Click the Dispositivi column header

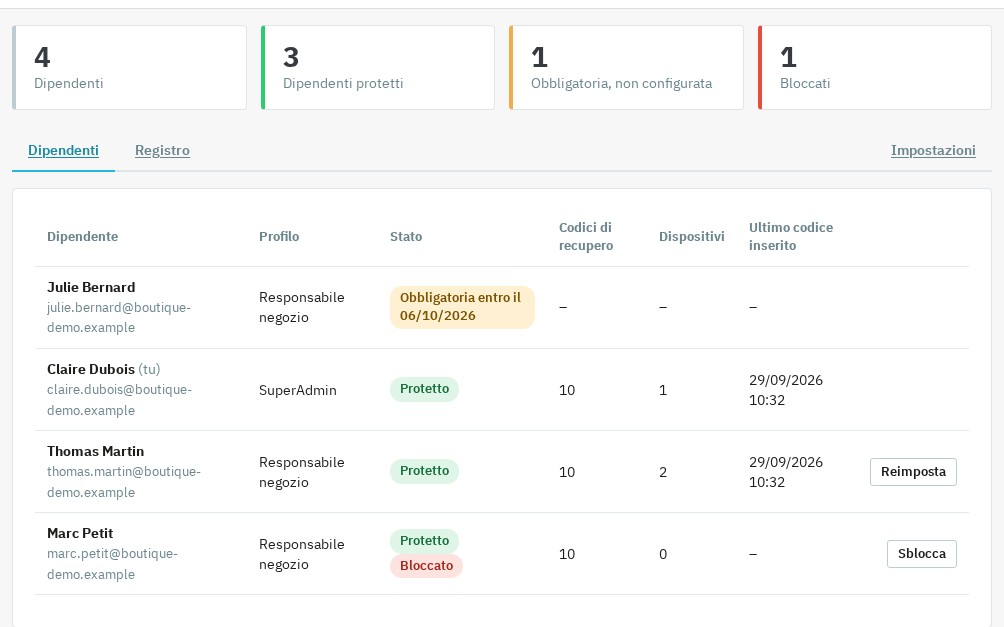point(692,236)
